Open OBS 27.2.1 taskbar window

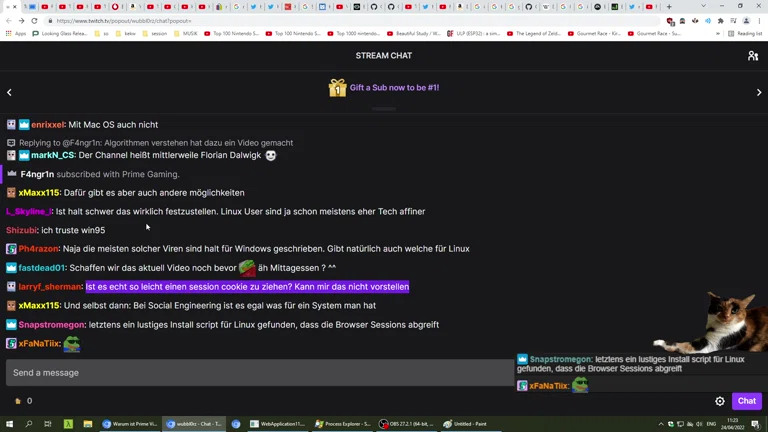click(407, 424)
